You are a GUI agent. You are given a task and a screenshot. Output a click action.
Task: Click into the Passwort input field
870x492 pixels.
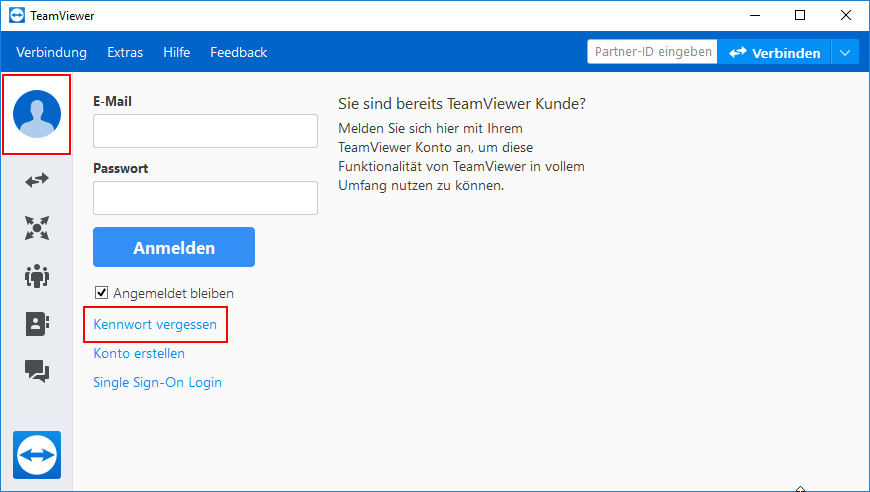pos(205,198)
